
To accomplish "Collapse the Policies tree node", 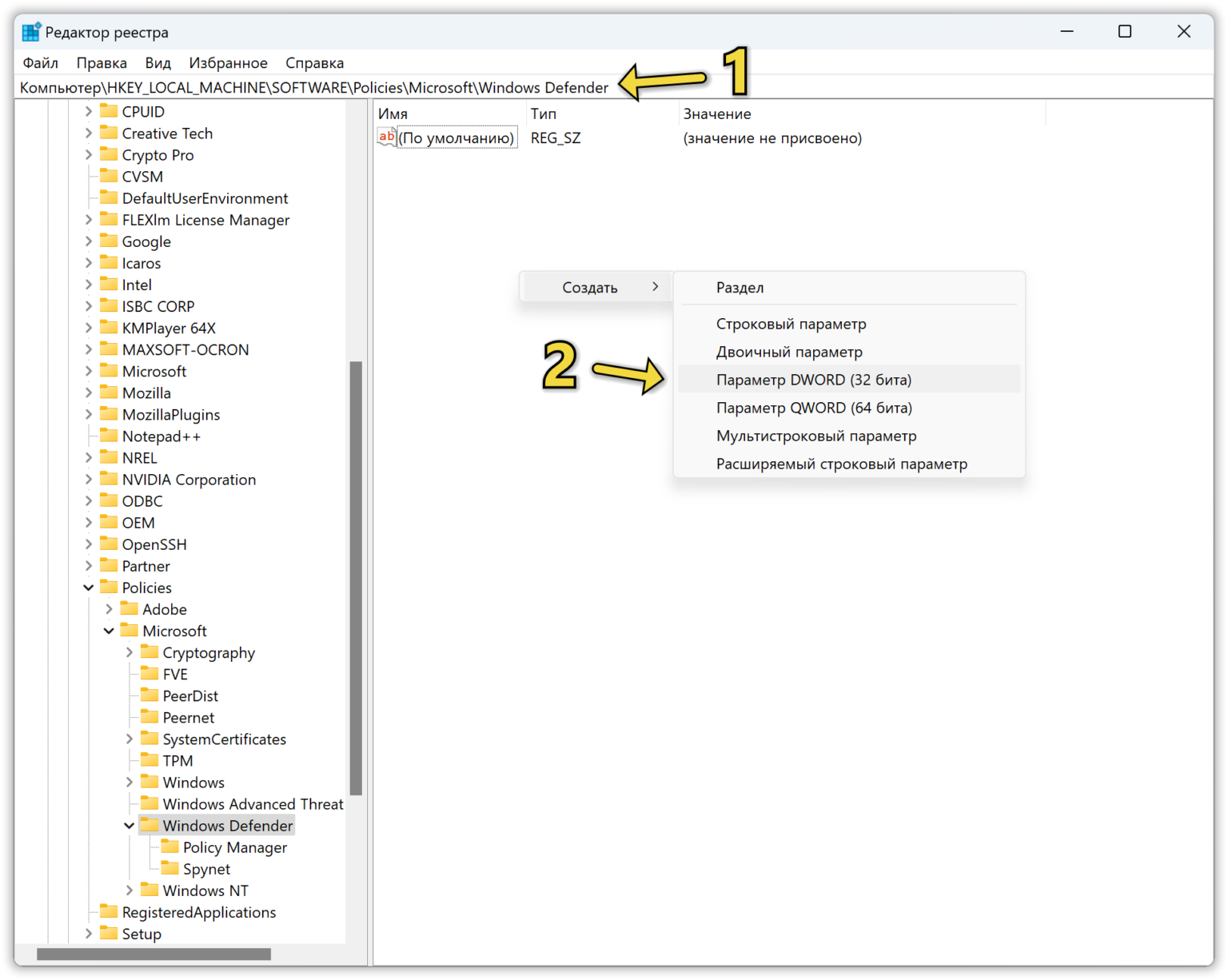I will 88,588.
